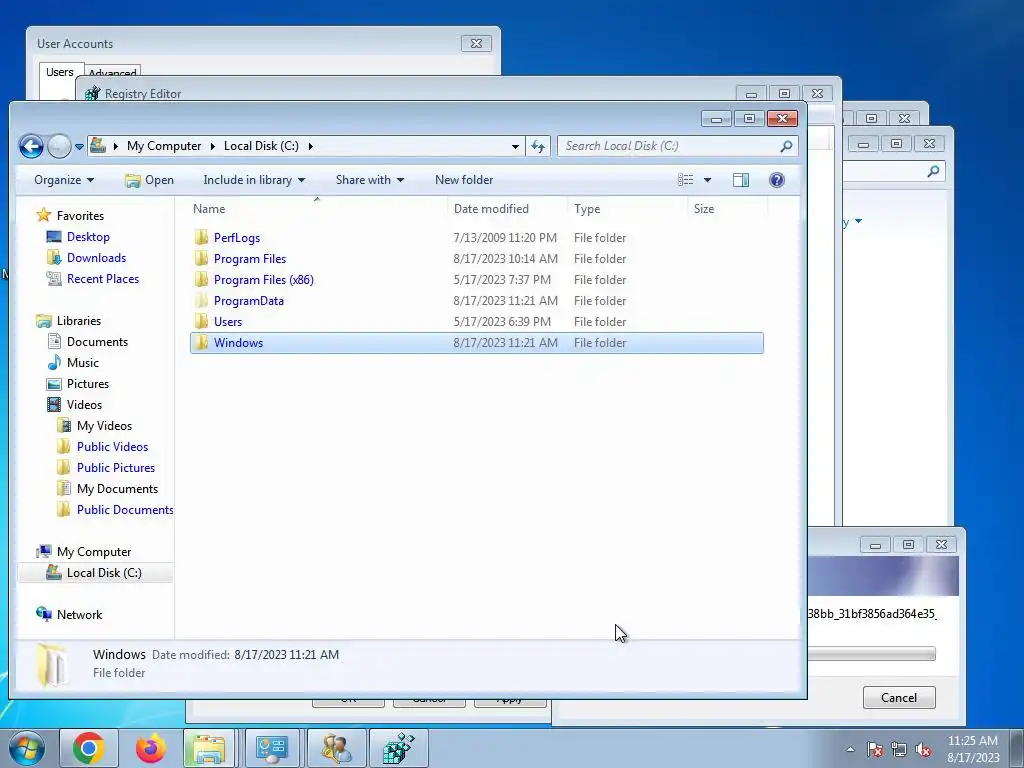Sort by the Date modified column
This screenshot has height=768, width=1024.
[x=507, y=209]
